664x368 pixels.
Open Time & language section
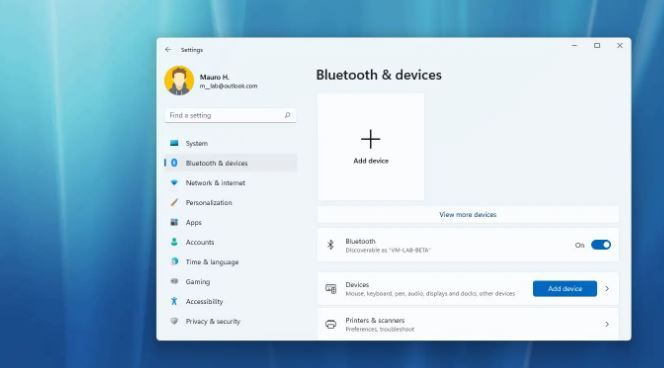click(x=231, y=262)
